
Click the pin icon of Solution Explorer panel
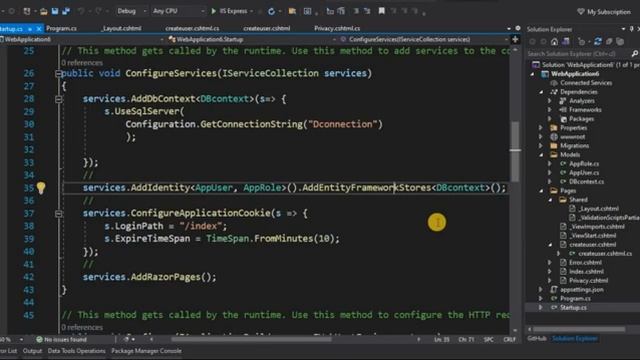631,29
